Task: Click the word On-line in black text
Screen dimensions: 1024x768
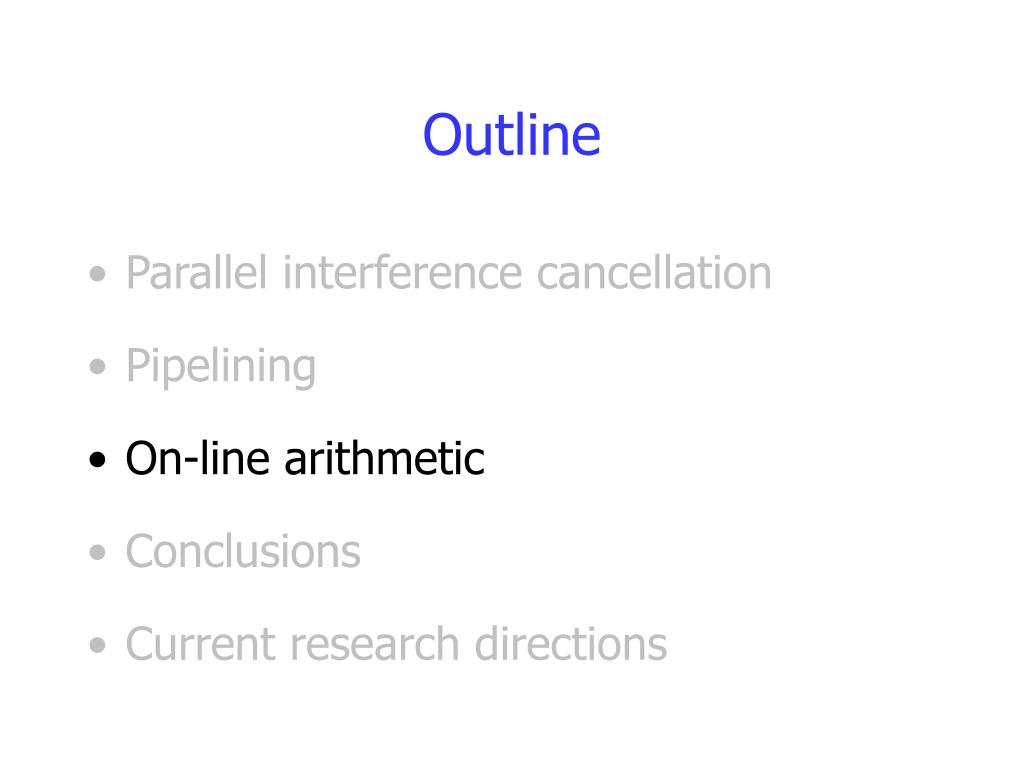Action: (197, 458)
